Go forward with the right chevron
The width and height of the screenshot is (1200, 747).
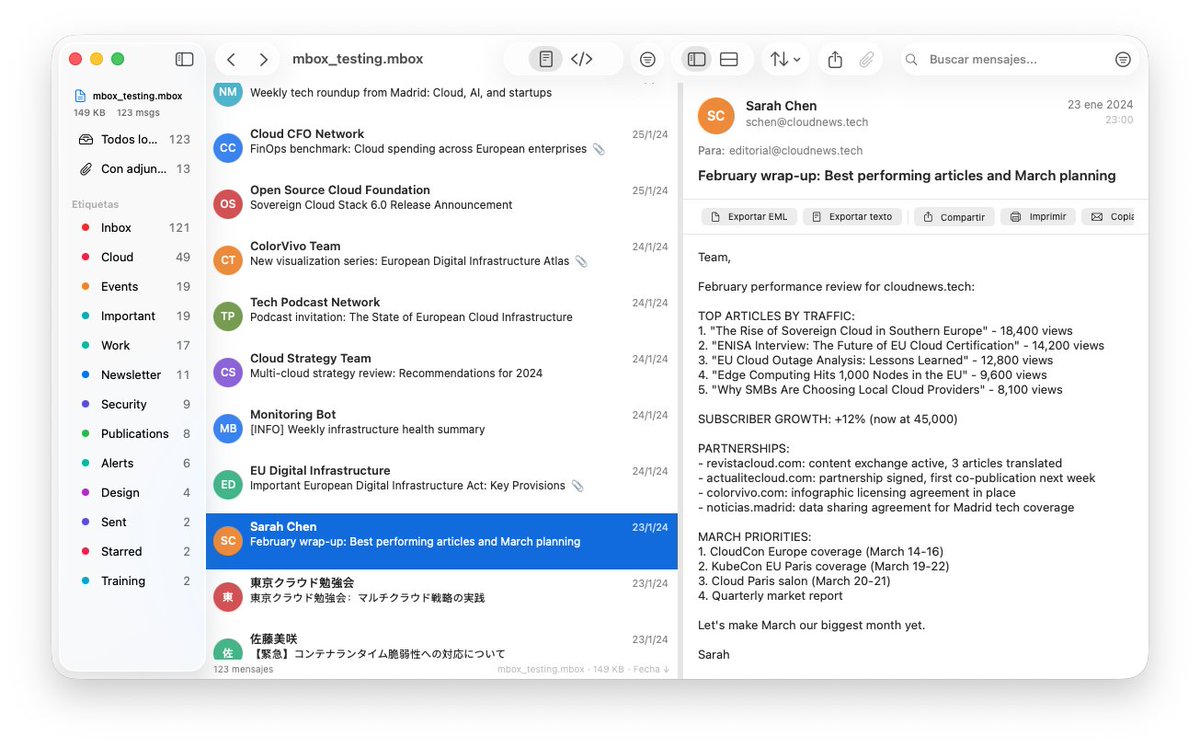[x=263, y=59]
